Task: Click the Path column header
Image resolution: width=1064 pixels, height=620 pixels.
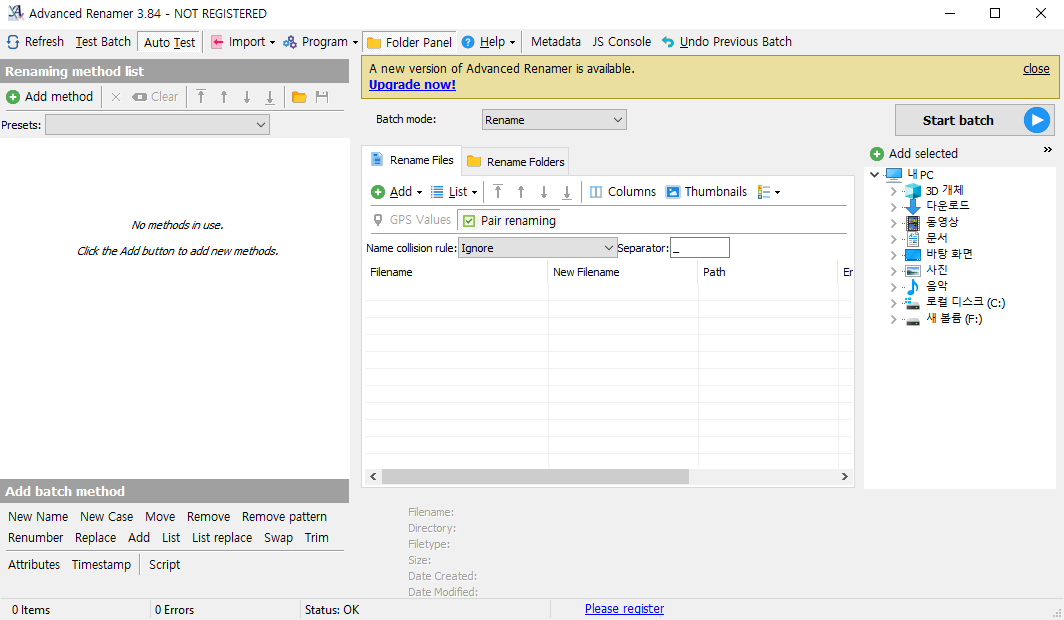Action: pyautogui.click(x=767, y=272)
